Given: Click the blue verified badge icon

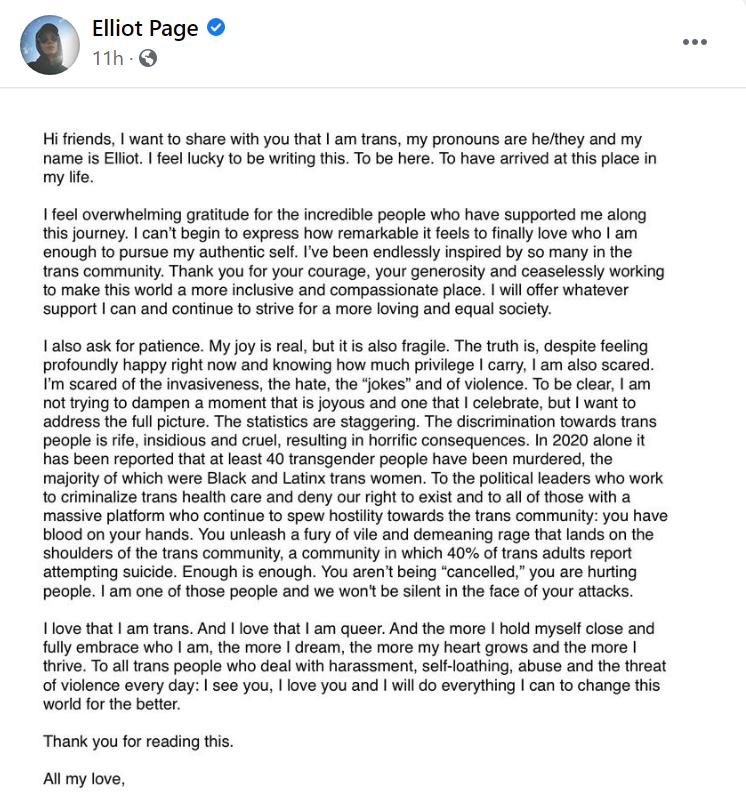Looking at the screenshot, I should pos(216,27).
